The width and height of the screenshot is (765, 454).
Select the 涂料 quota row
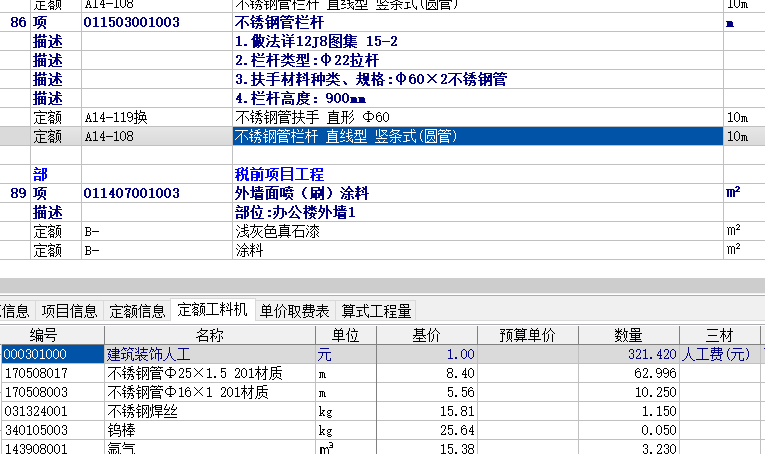249,250
